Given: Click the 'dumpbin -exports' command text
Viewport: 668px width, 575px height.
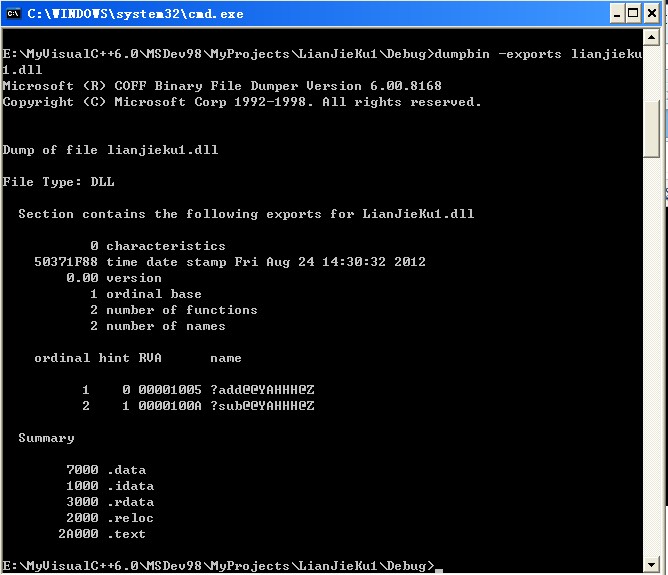Looking at the screenshot, I should [x=498, y=54].
